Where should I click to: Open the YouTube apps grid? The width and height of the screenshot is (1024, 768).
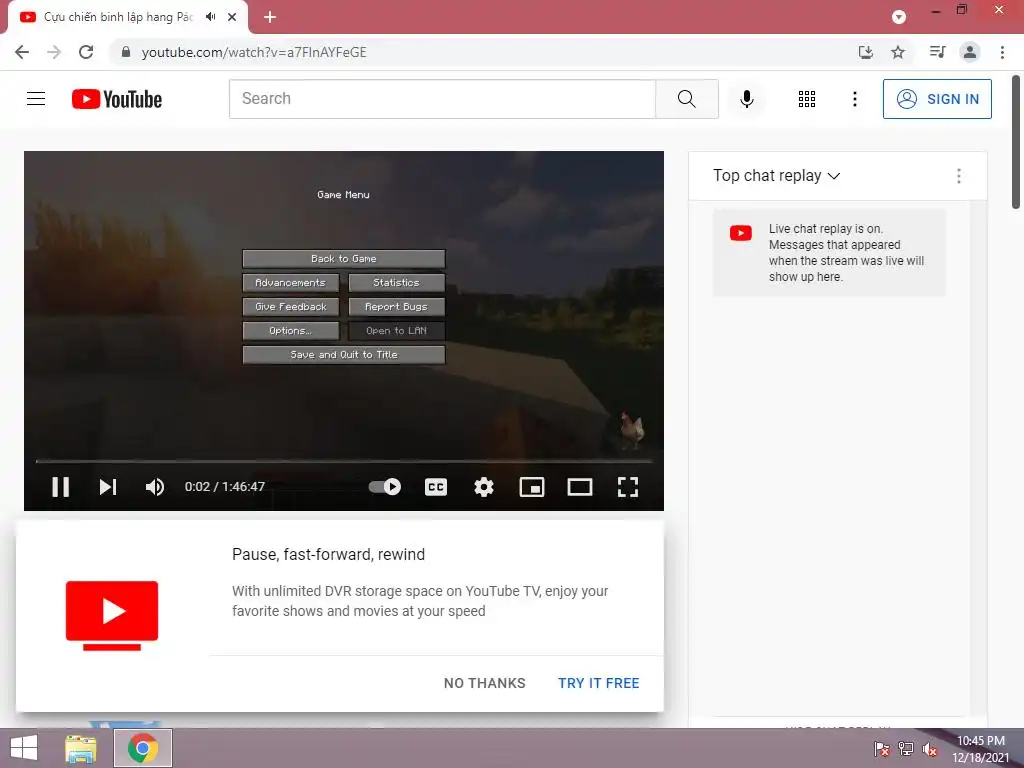click(x=807, y=99)
